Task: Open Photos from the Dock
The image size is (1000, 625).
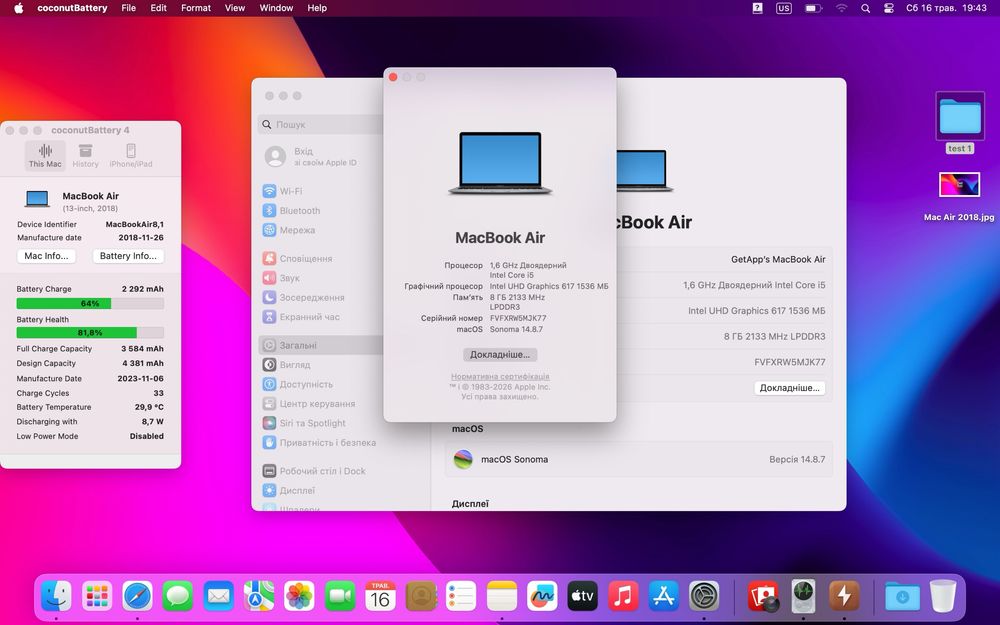Action: tap(299, 597)
